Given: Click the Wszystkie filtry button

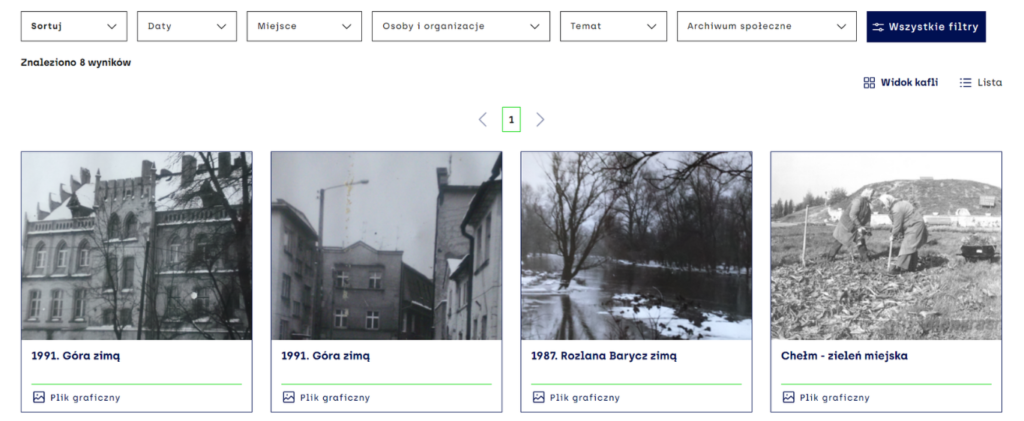Looking at the screenshot, I should pos(926,26).
